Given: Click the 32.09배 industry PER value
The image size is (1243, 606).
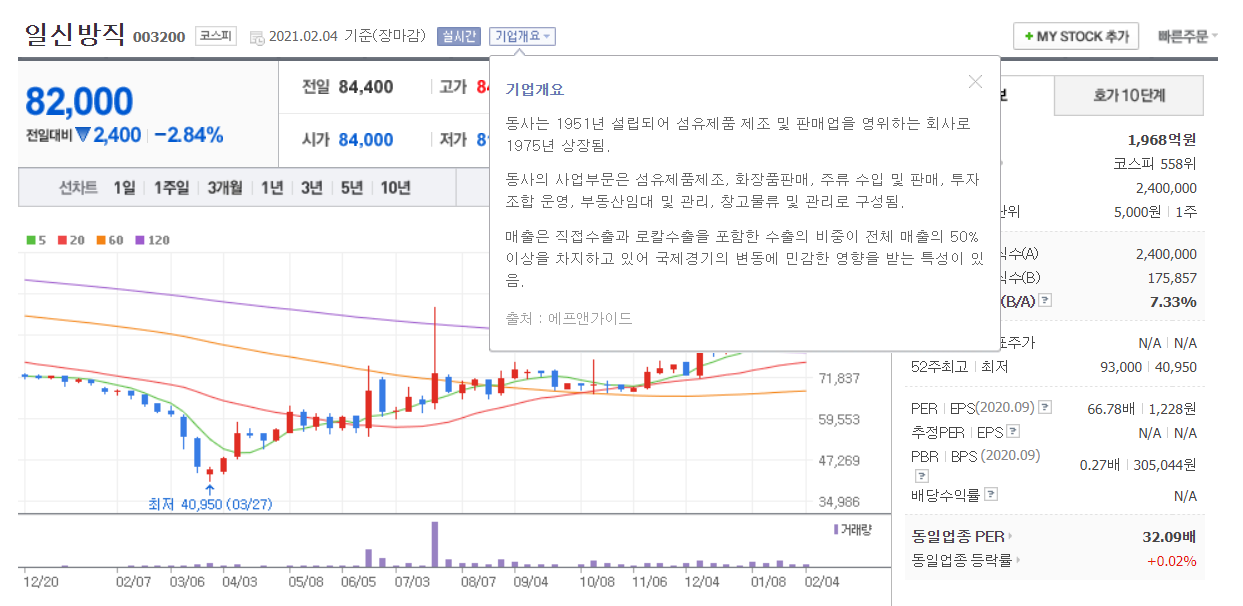Looking at the screenshot, I should [x=1169, y=537].
